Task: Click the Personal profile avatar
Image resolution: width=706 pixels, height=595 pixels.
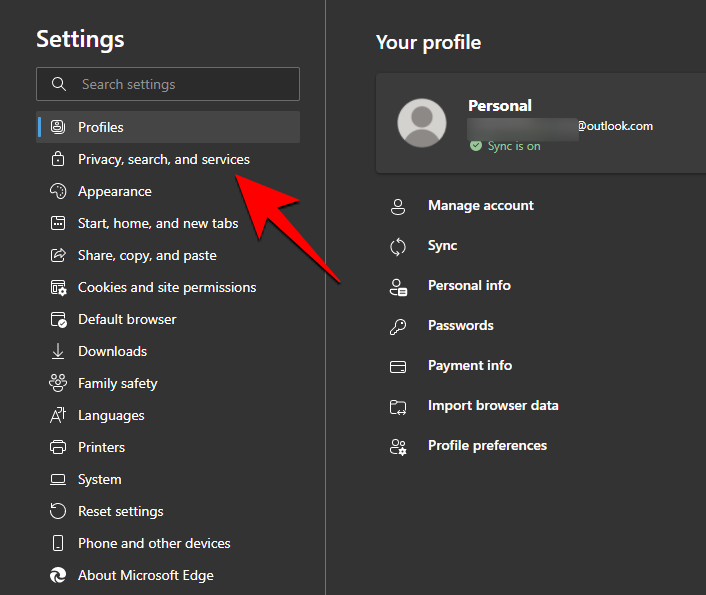Action: 422,124
